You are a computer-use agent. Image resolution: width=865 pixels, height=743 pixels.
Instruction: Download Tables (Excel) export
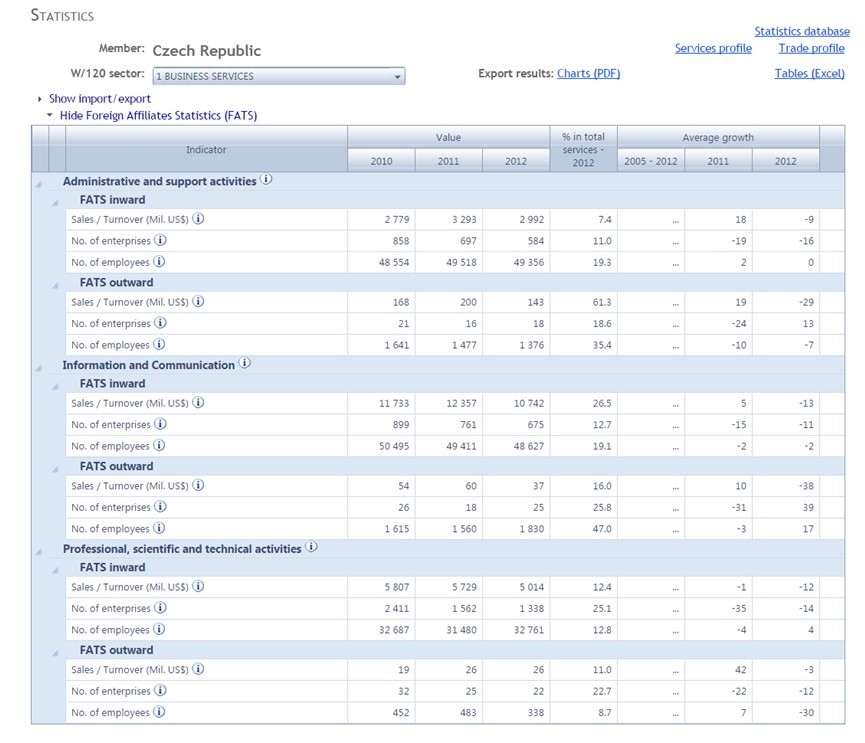[809, 73]
